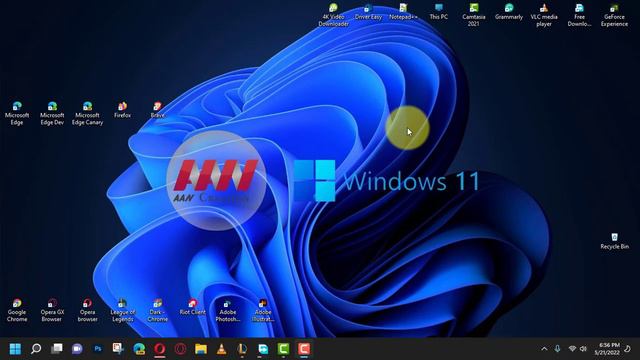Select the Firefox desktop icon
Image resolution: width=640 pixels, height=360 pixels.
click(122, 111)
